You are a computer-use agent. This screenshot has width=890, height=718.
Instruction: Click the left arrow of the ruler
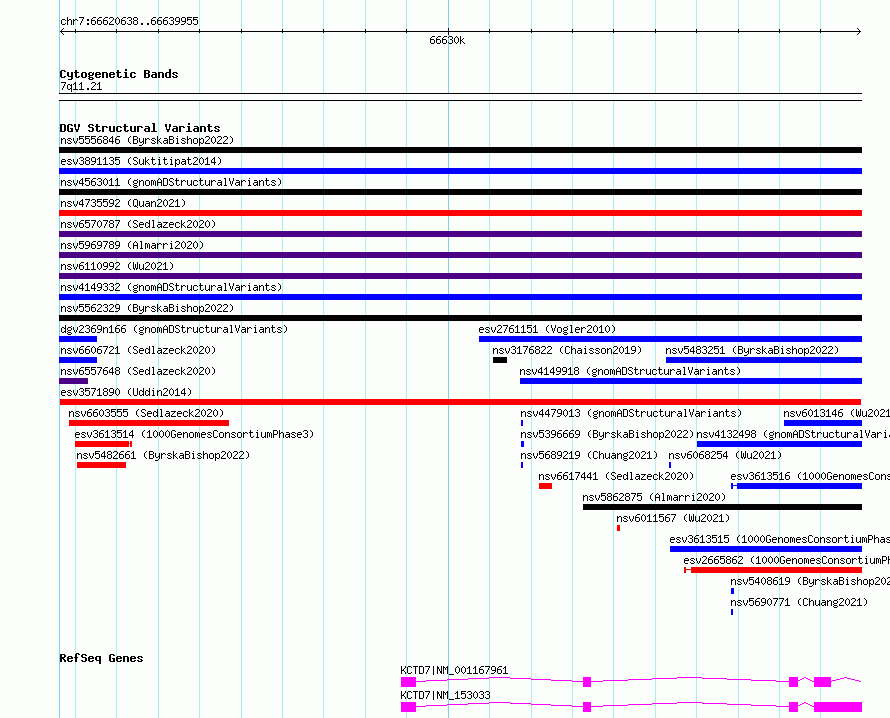62,32
